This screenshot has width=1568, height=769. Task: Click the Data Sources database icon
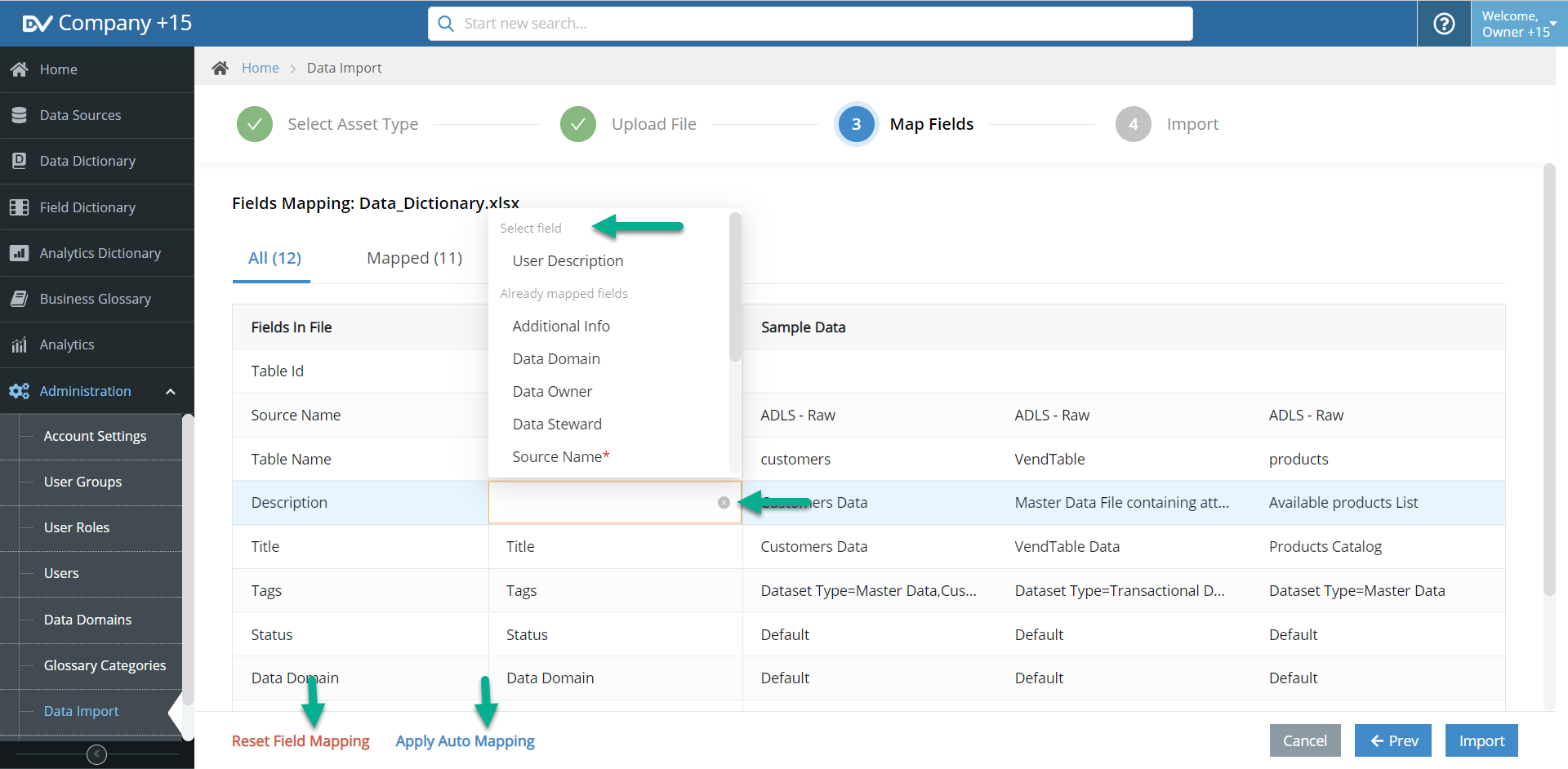(x=20, y=115)
